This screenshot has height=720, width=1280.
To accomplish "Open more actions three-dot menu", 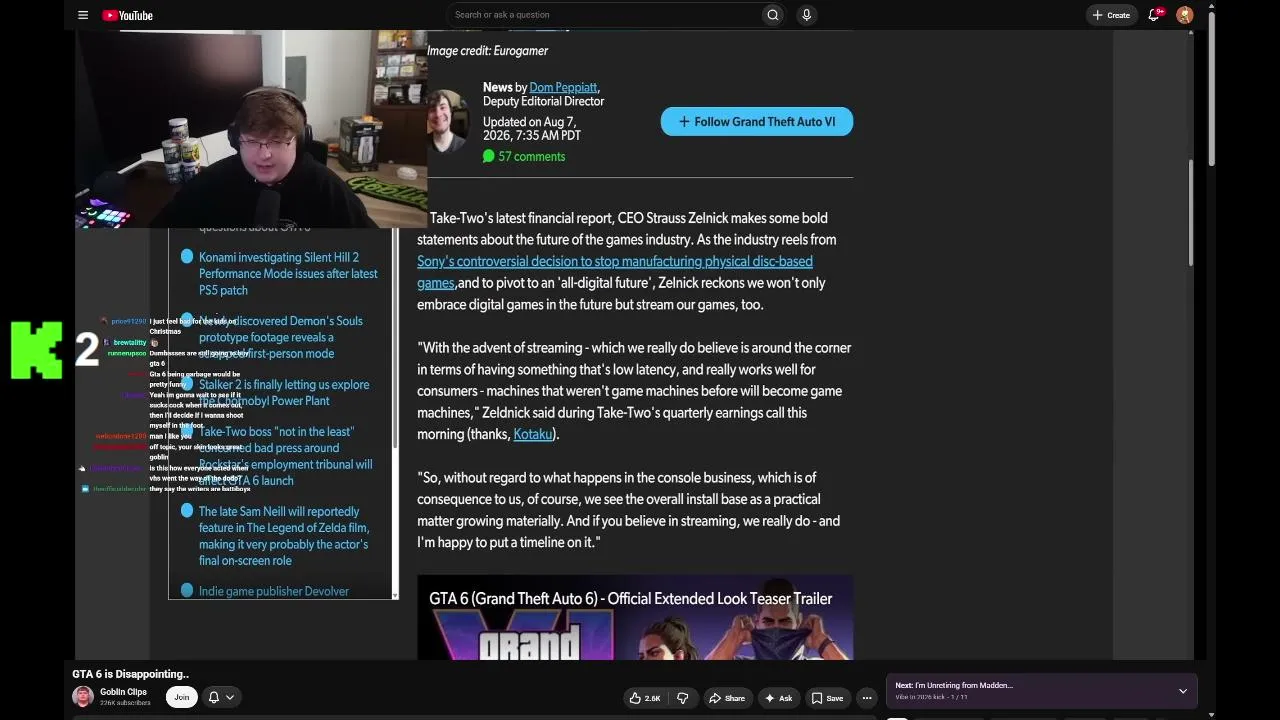I will (867, 698).
